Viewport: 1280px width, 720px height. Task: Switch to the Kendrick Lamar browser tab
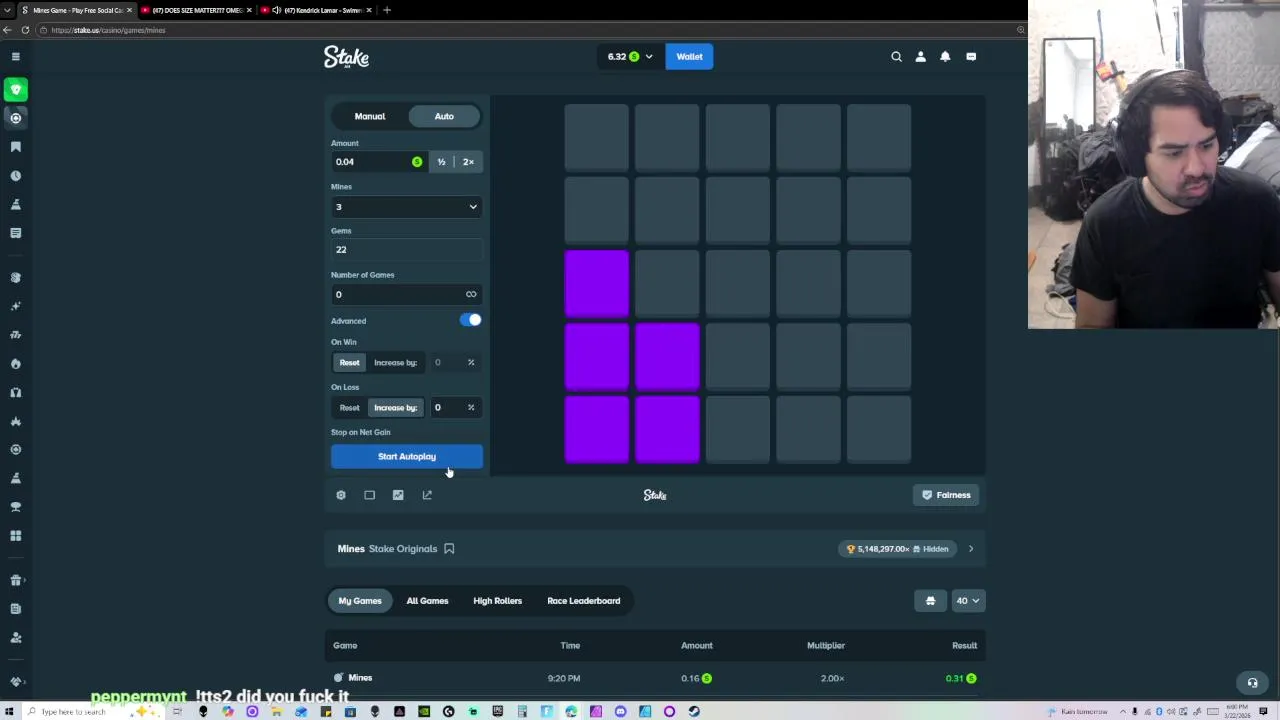click(x=317, y=10)
